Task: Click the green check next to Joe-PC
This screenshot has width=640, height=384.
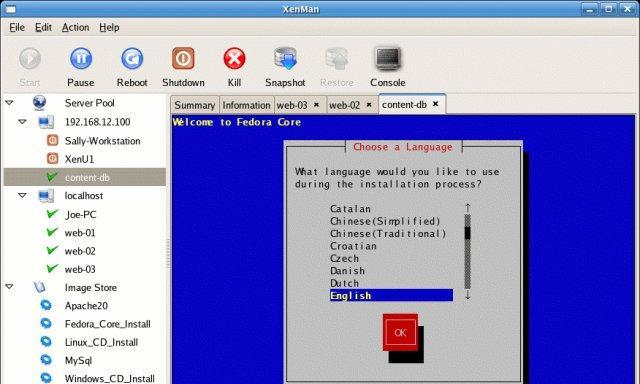Action: [x=52, y=213]
